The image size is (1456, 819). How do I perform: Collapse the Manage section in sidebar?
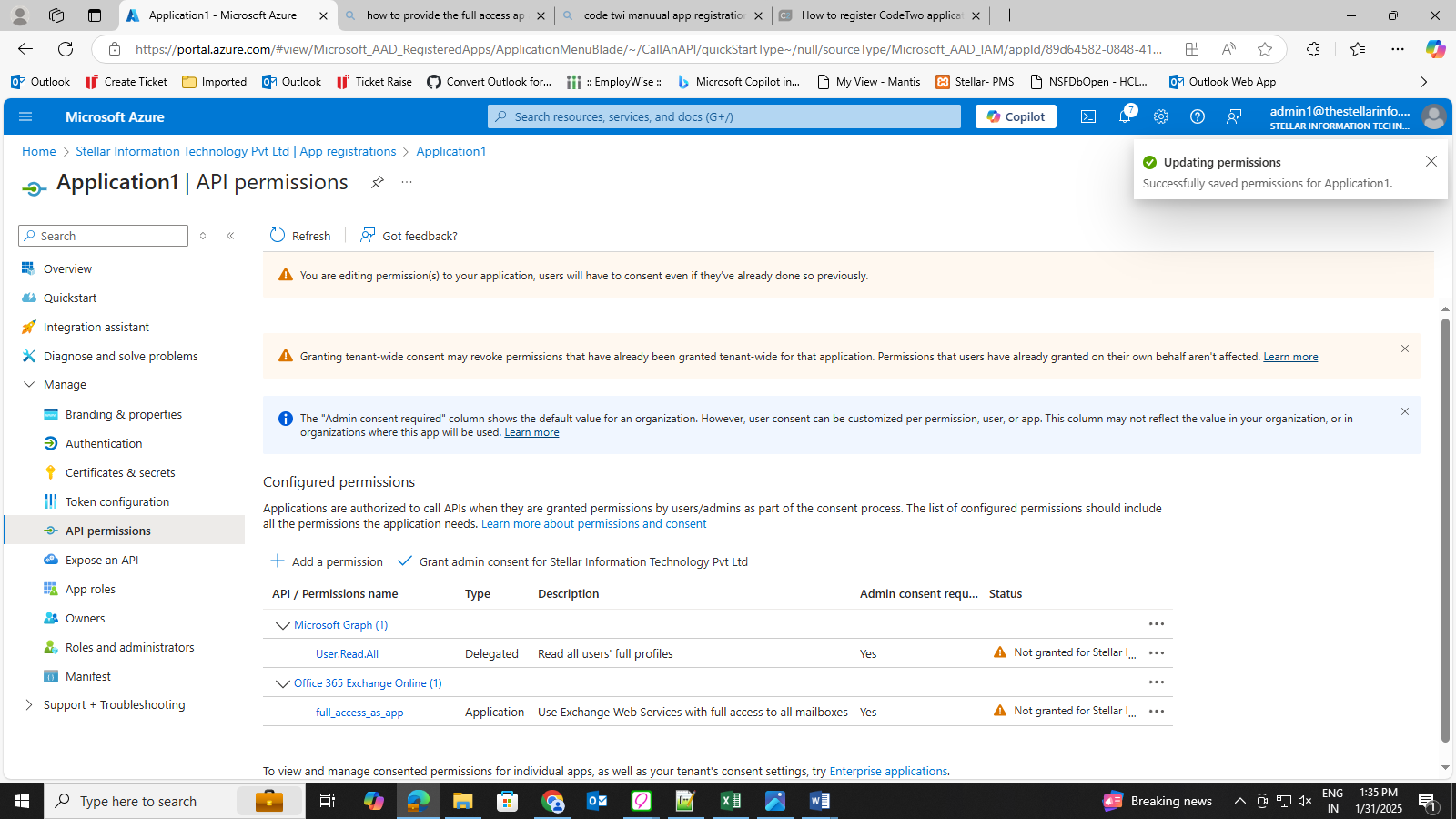pos(28,385)
